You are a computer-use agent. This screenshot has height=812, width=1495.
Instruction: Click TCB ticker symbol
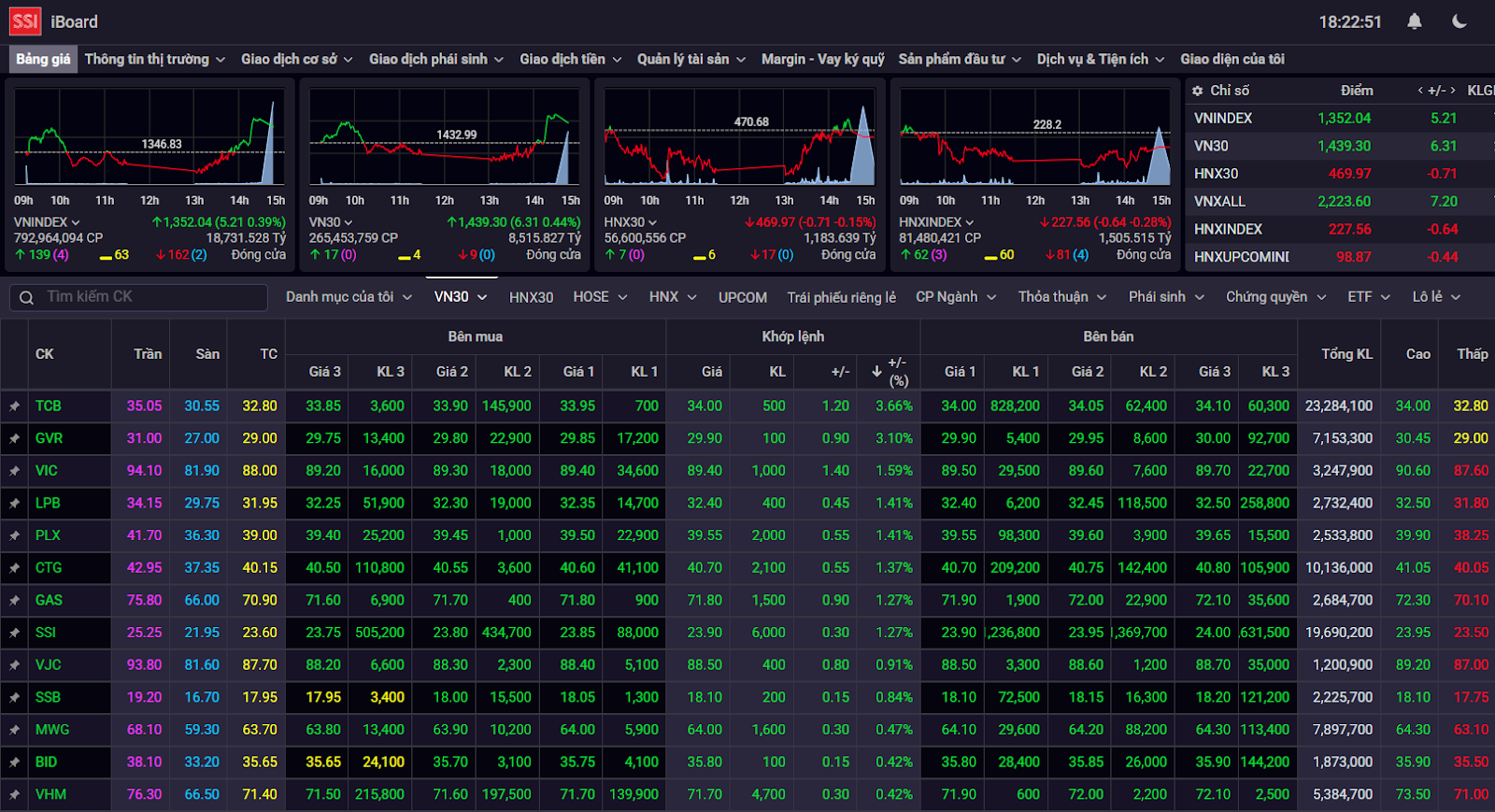pos(49,406)
